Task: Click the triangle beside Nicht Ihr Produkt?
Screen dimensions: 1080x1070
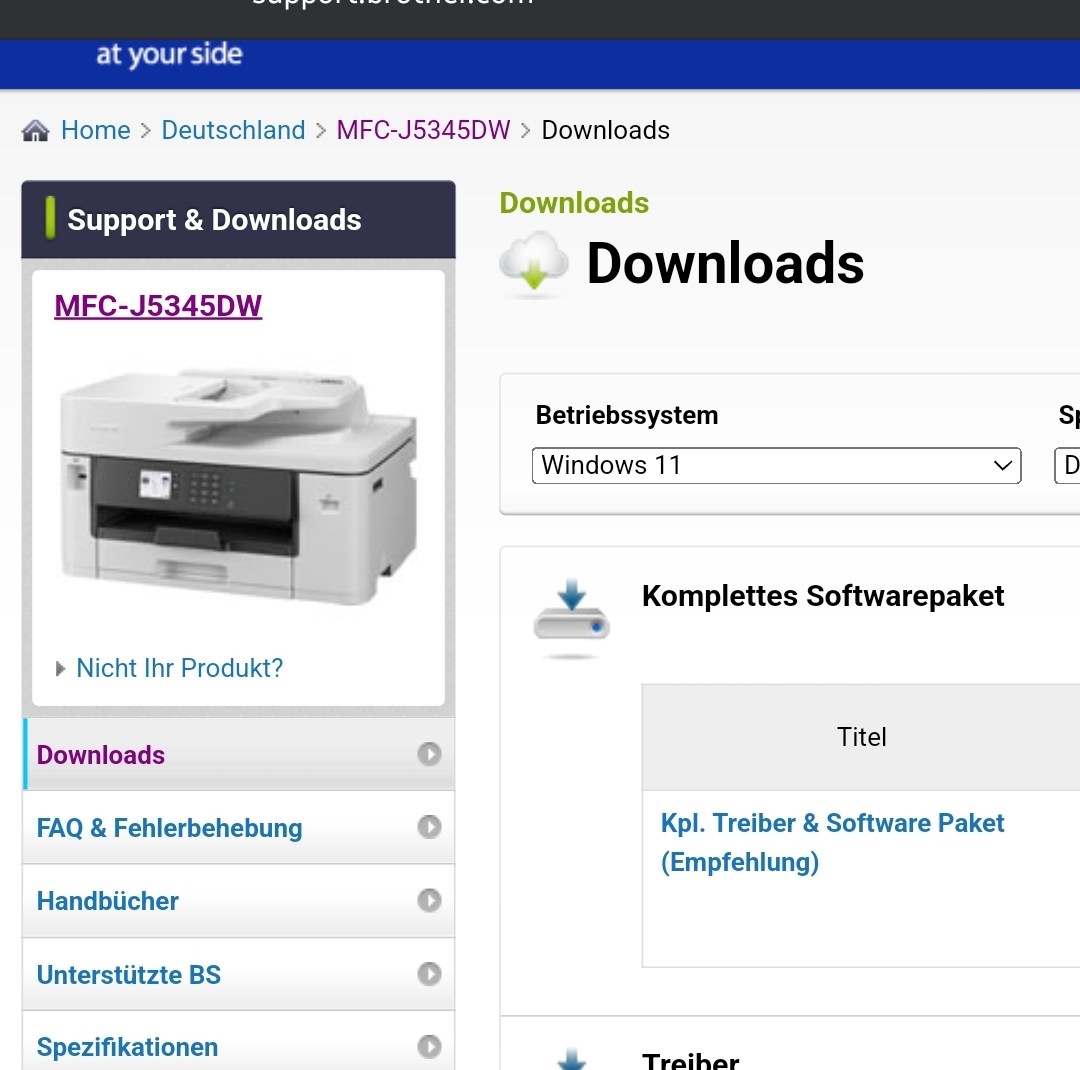Action: (61, 668)
